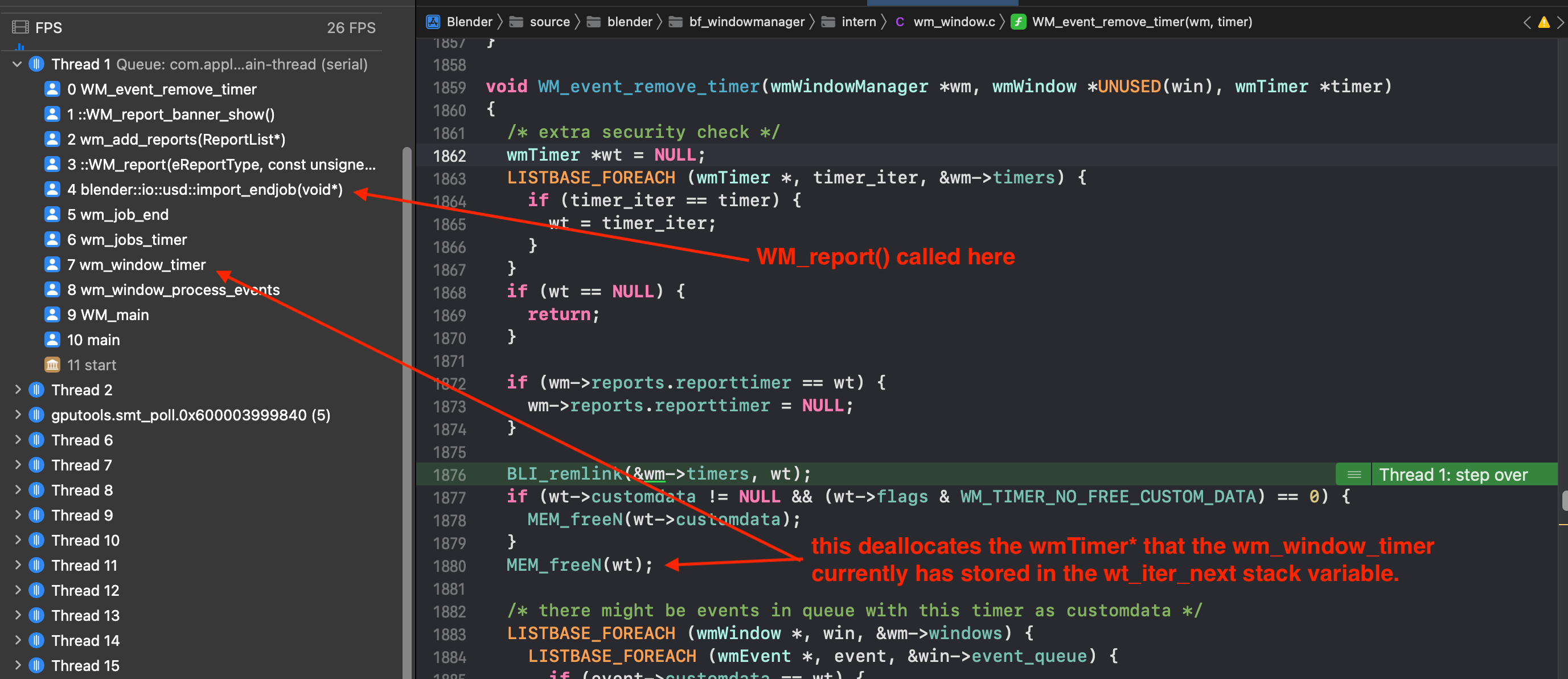Click the Blender project icon in the jump bar
Screen dimensions: 1568x679
(433, 21)
